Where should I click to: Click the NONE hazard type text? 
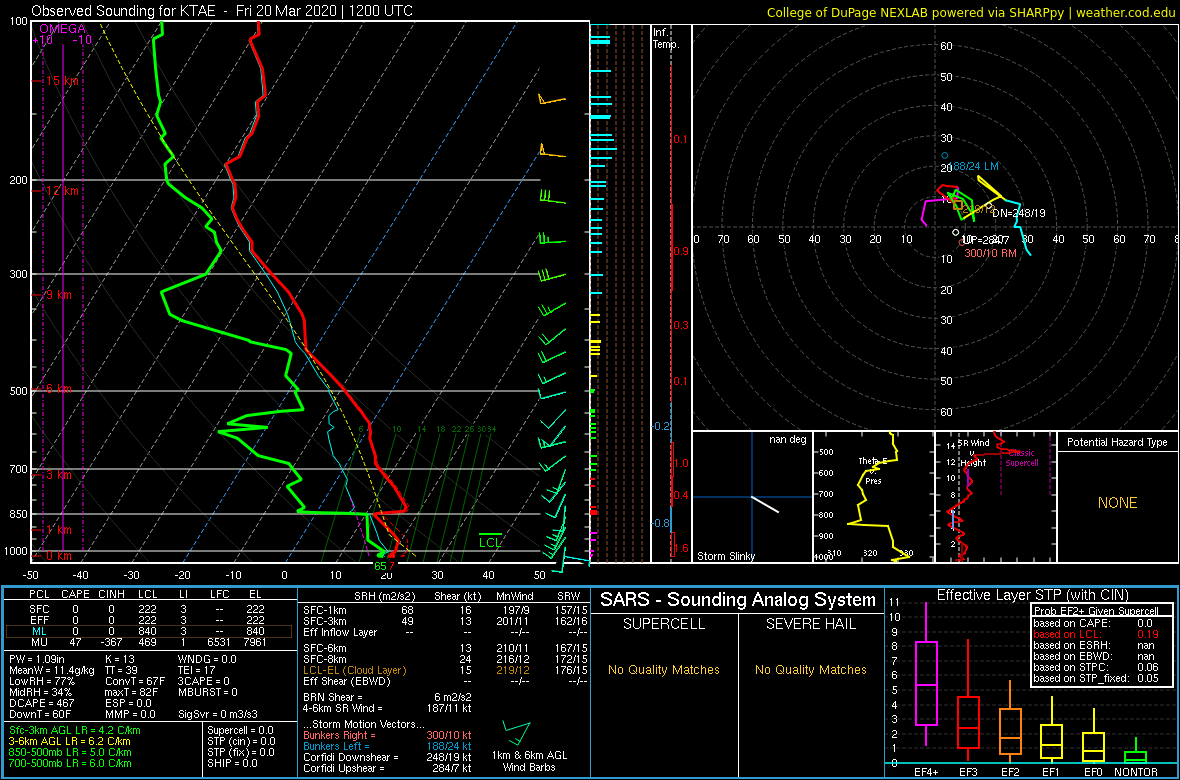[1117, 503]
